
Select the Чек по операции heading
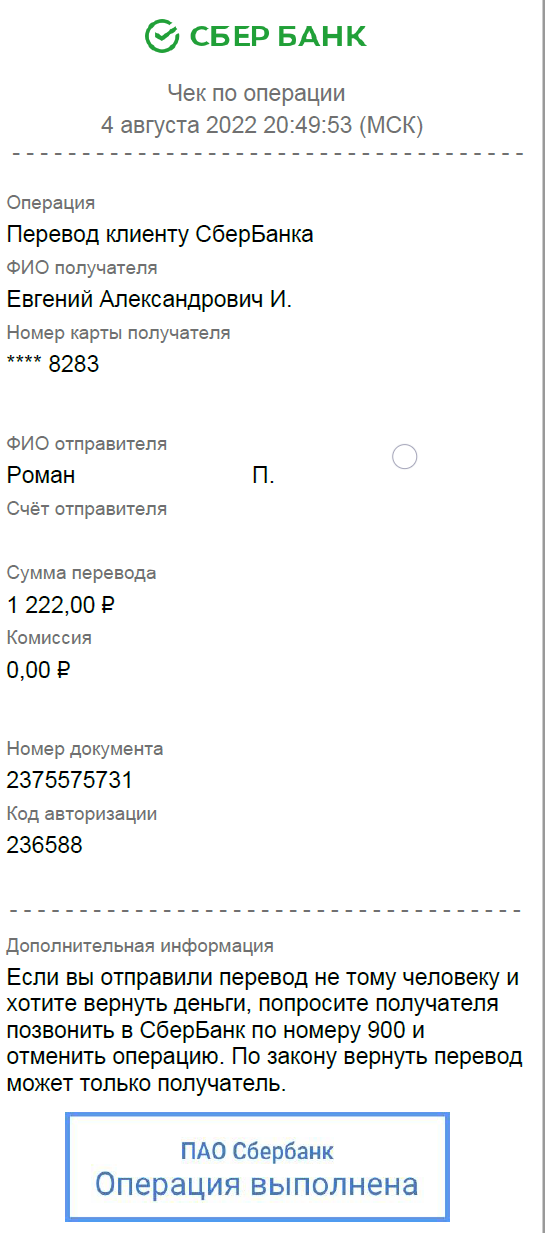click(x=256, y=94)
